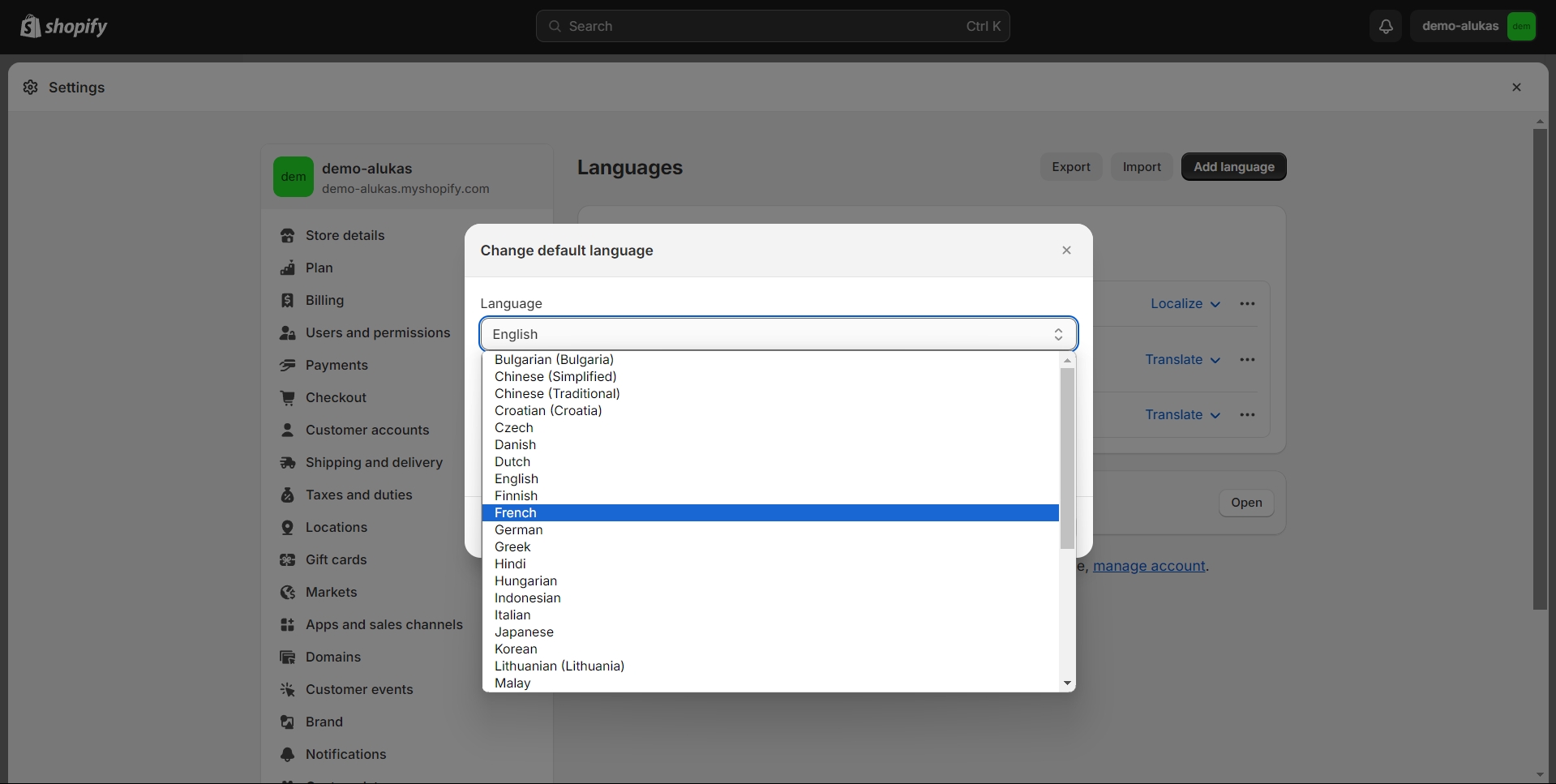Click the Billing icon in sidebar

click(287, 301)
